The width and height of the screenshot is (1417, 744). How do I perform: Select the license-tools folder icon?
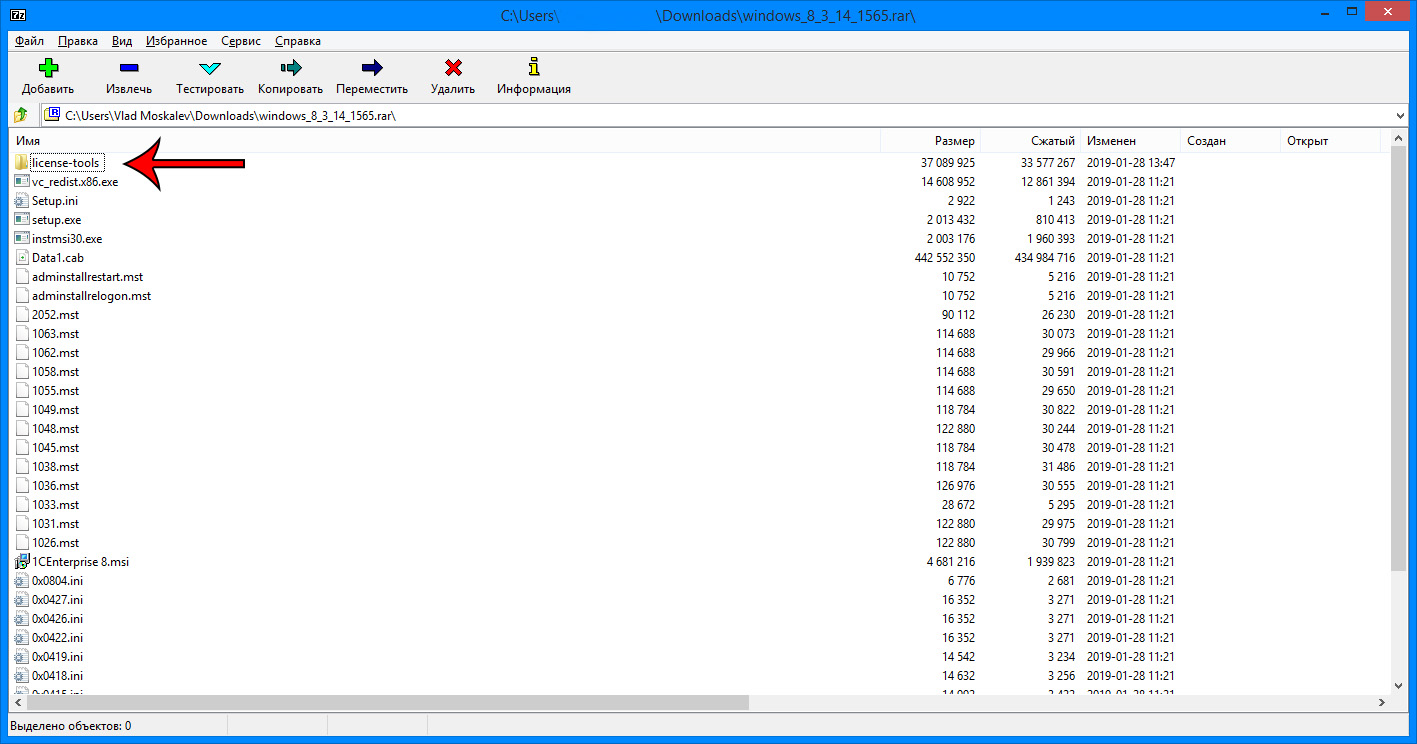pos(22,162)
